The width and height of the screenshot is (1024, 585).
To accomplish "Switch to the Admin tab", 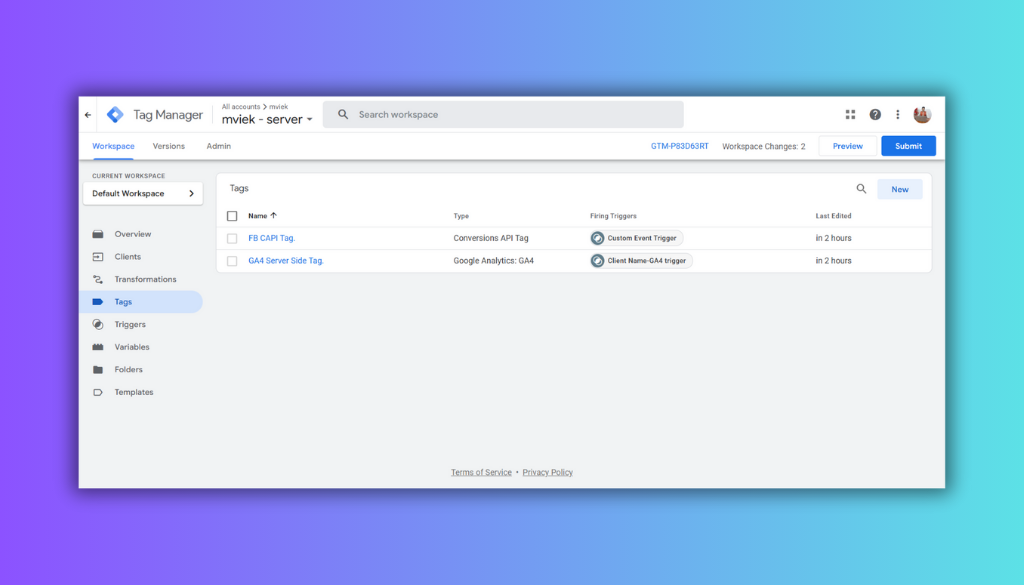I will click(218, 146).
